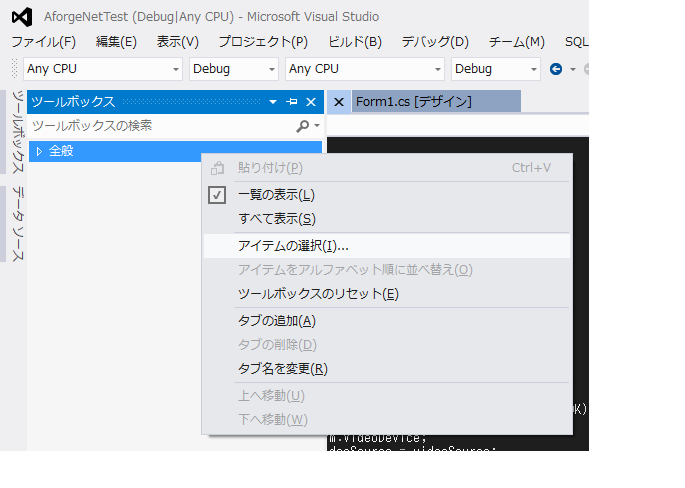Open the navigate backward history dropdown arrow
The image size is (685, 488).
[x=573, y=69]
